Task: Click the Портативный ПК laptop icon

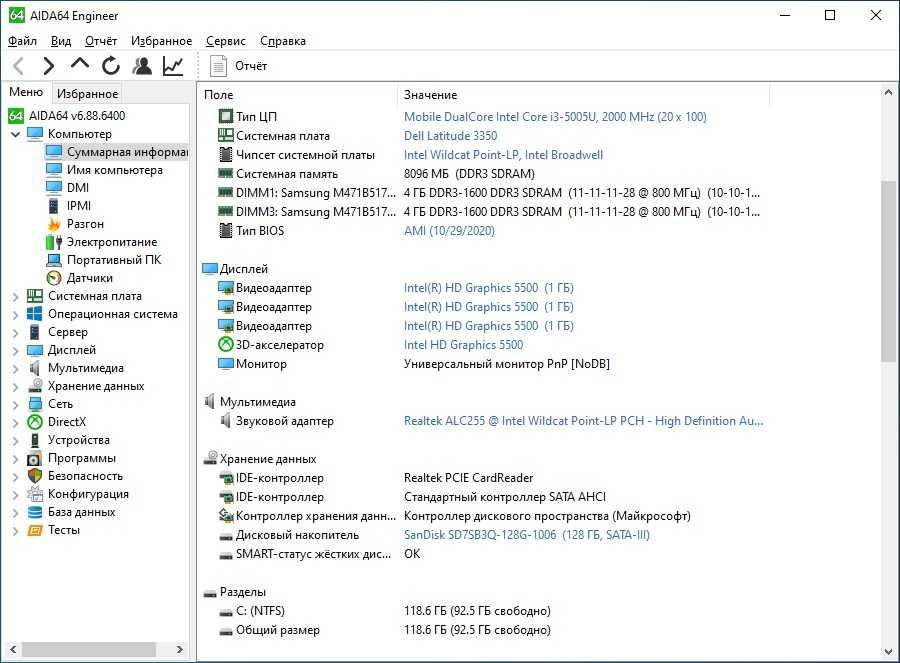Action: point(54,260)
